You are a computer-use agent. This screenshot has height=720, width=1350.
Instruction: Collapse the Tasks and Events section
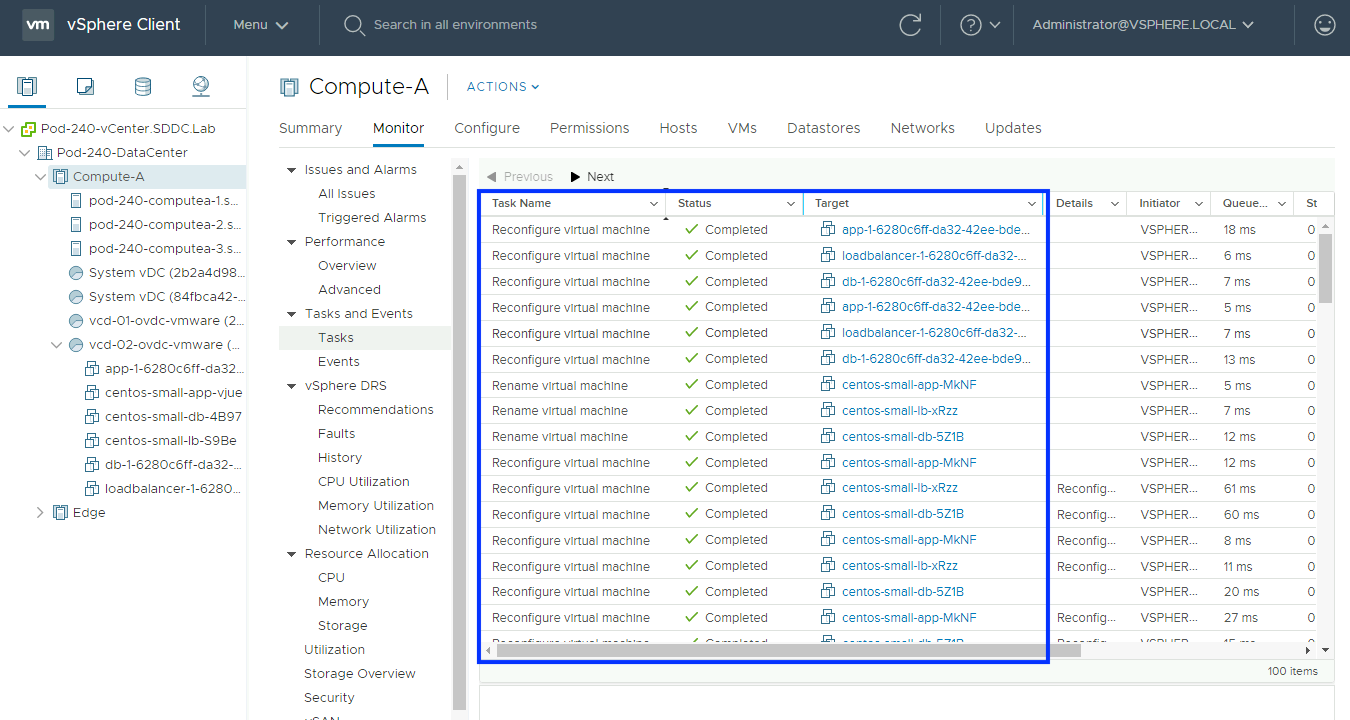click(292, 314)
